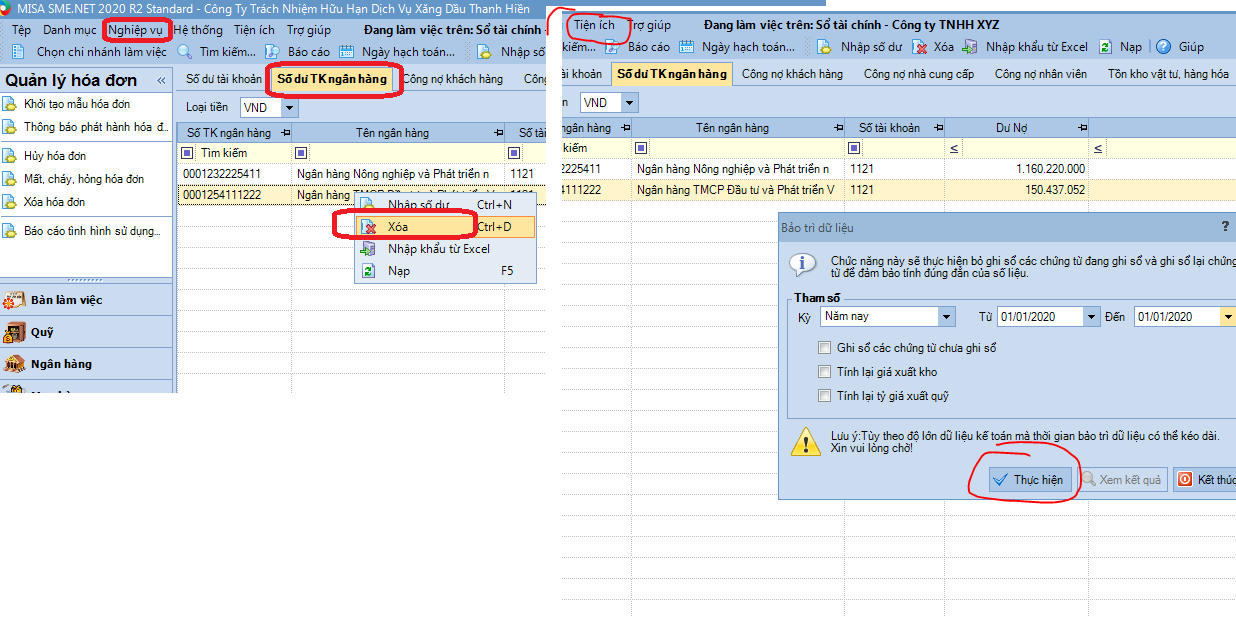Screen dimensions: 1236x617
Task: Open the Danh mục menu
Action: point(70,30)
